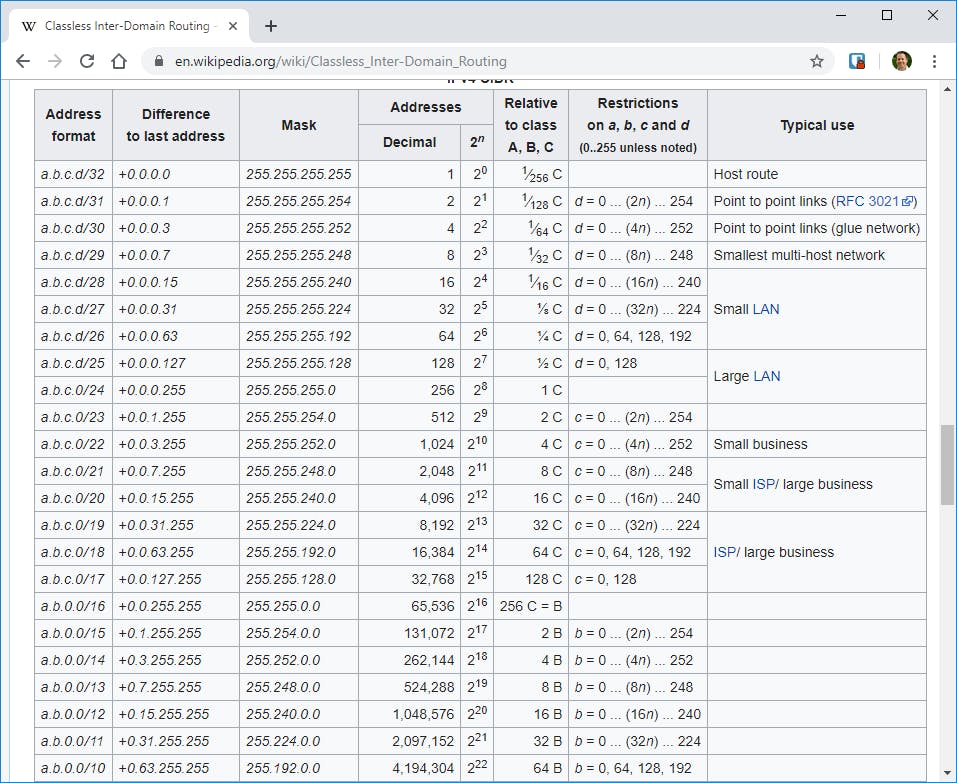Viewport: 957px width, 783px height.
Task: Close the Classless Inter-Domain Routing tab
Action: (x=232, y=26)
